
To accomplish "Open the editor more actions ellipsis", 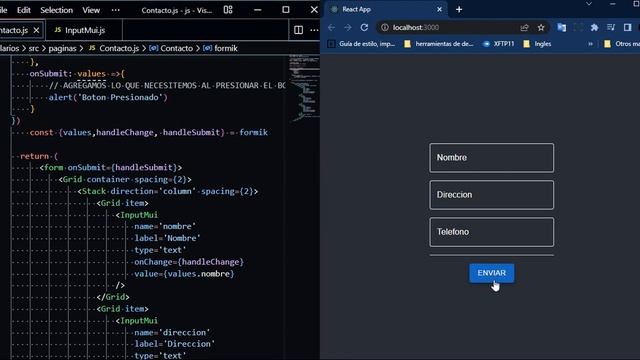I will click(314, 30).
